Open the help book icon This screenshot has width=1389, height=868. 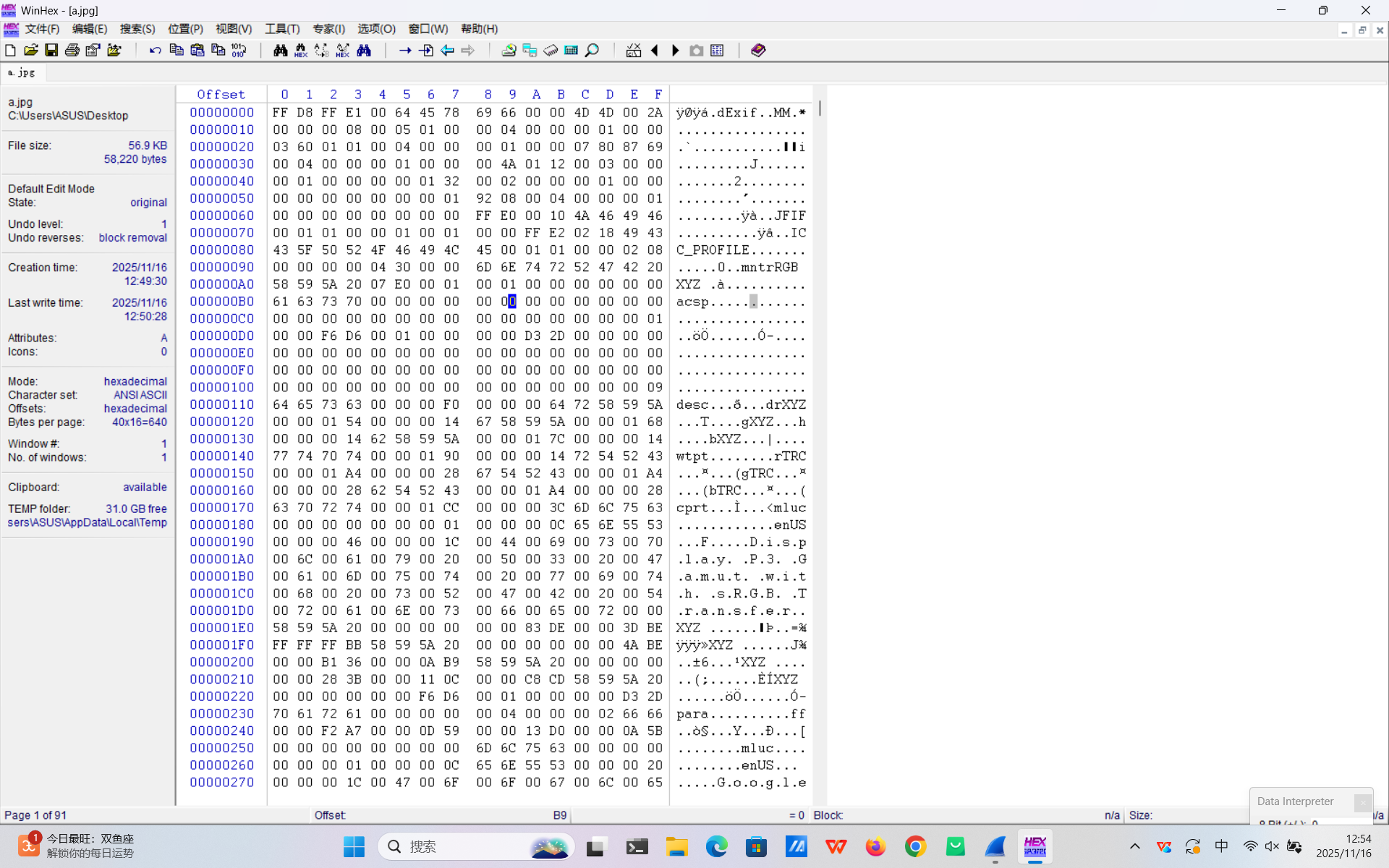click(757, 50)
